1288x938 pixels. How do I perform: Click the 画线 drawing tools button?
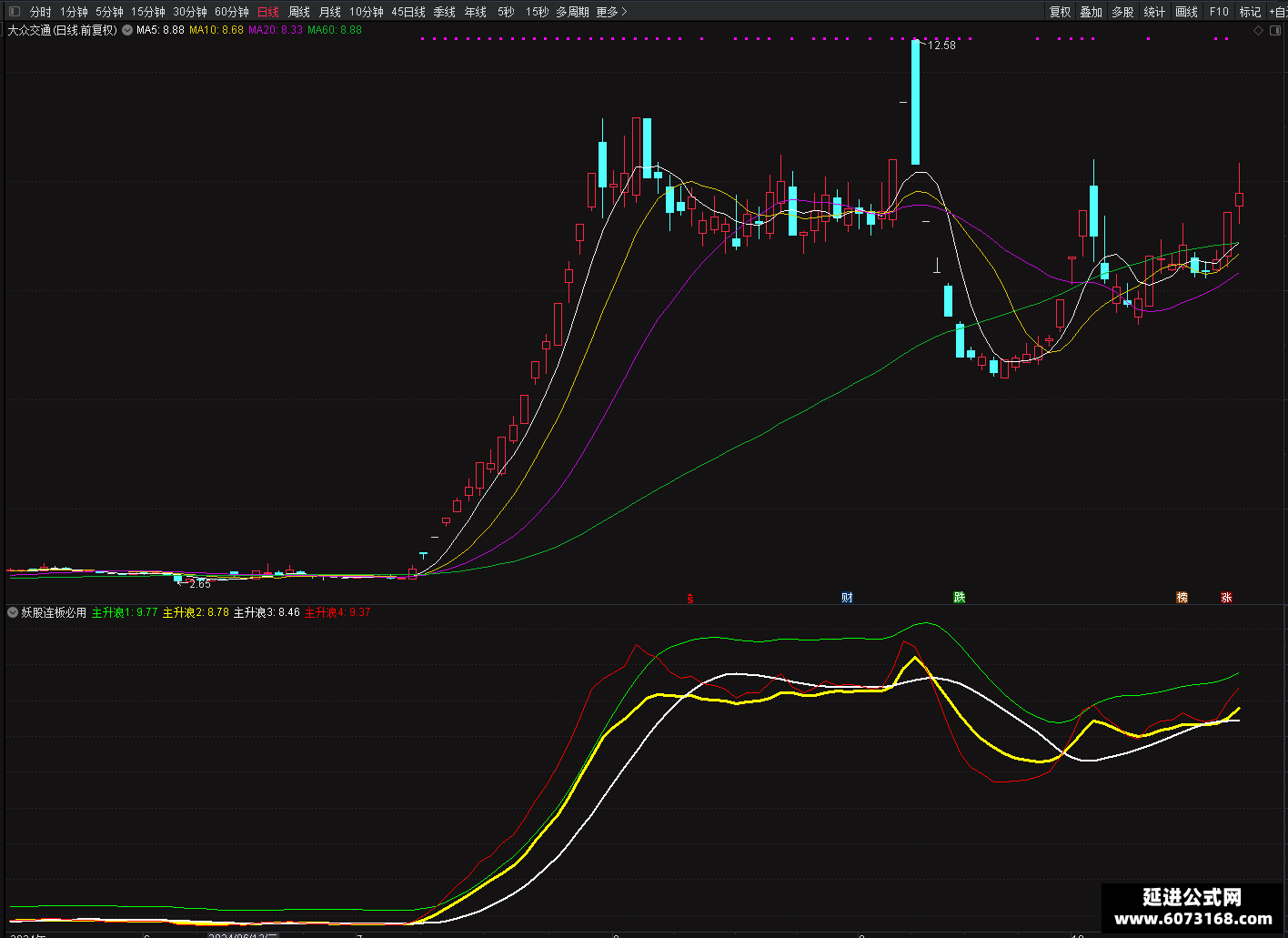[x=1186, y=12]
